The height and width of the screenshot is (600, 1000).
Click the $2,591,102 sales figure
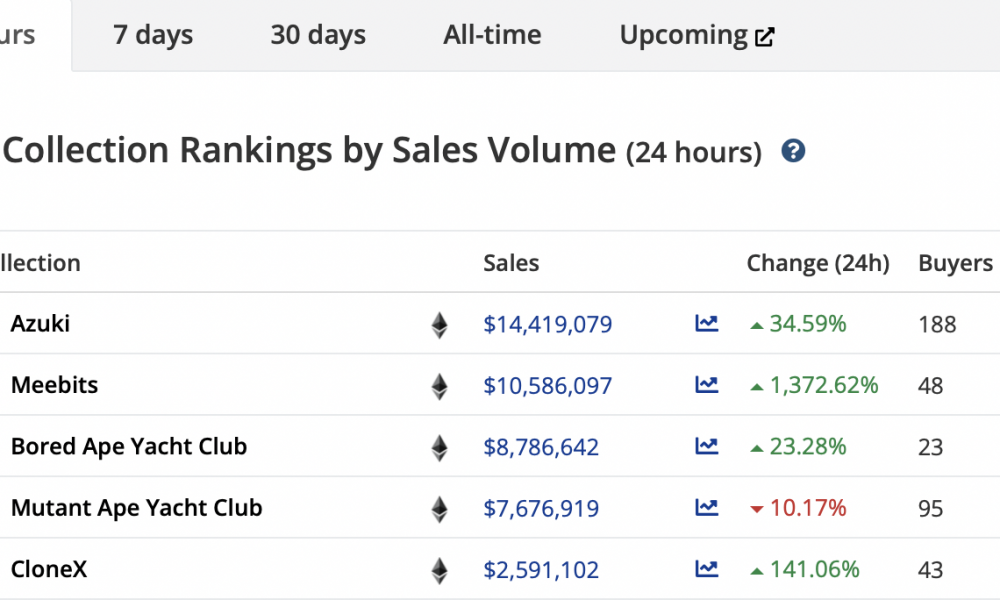point(541,570)
